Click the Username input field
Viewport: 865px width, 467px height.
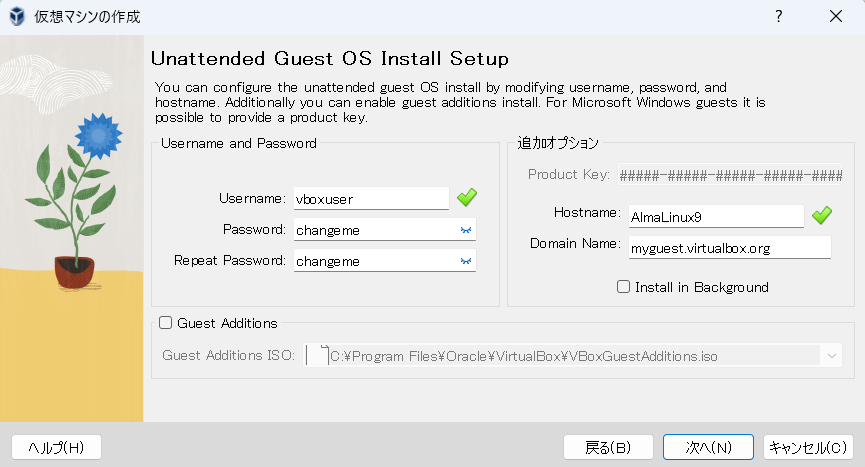tap(370, 199)
